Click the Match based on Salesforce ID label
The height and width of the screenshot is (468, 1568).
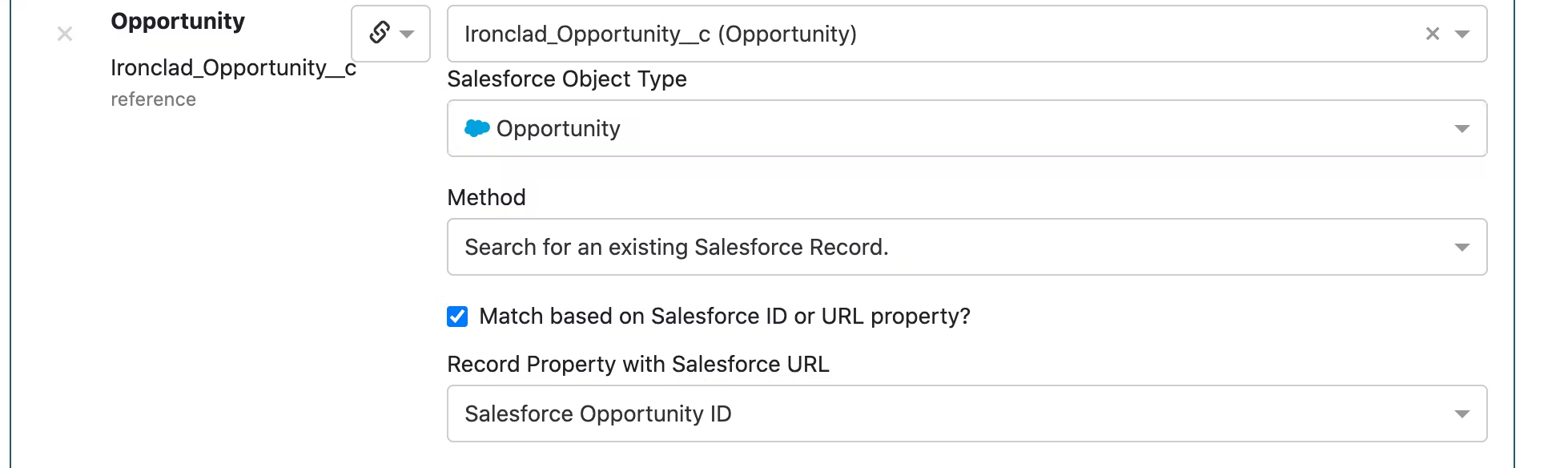[725, 317]
